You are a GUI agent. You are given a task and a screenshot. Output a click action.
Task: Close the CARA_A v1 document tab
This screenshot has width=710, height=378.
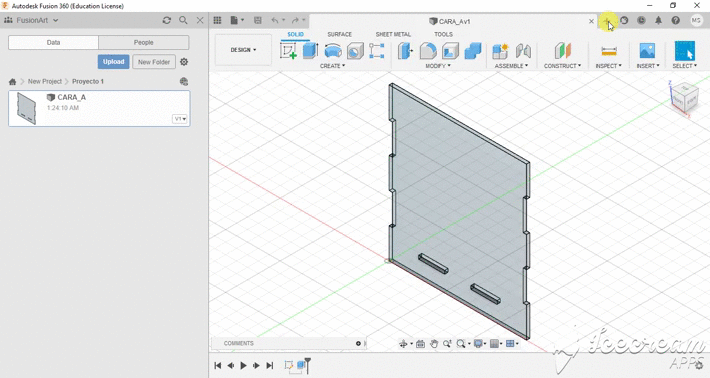point(591,21)
